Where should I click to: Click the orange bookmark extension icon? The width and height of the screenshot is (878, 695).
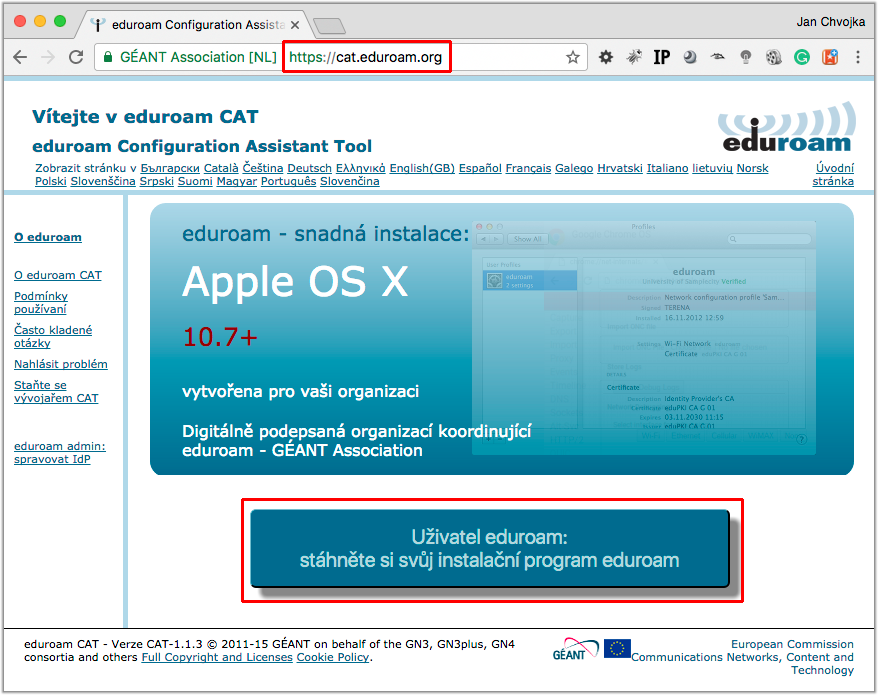click(829, 57)
